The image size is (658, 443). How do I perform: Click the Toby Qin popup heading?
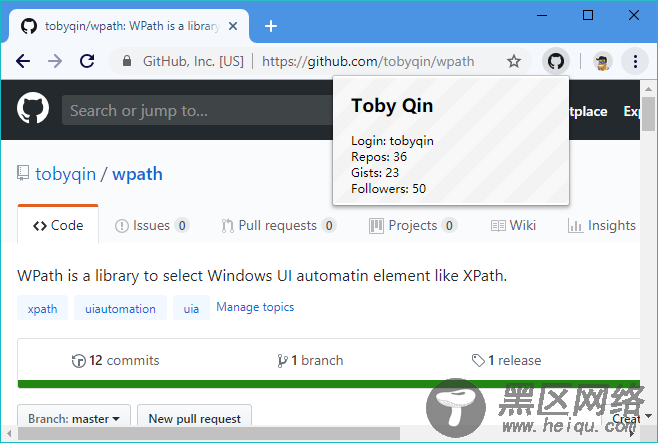(392, 106)
